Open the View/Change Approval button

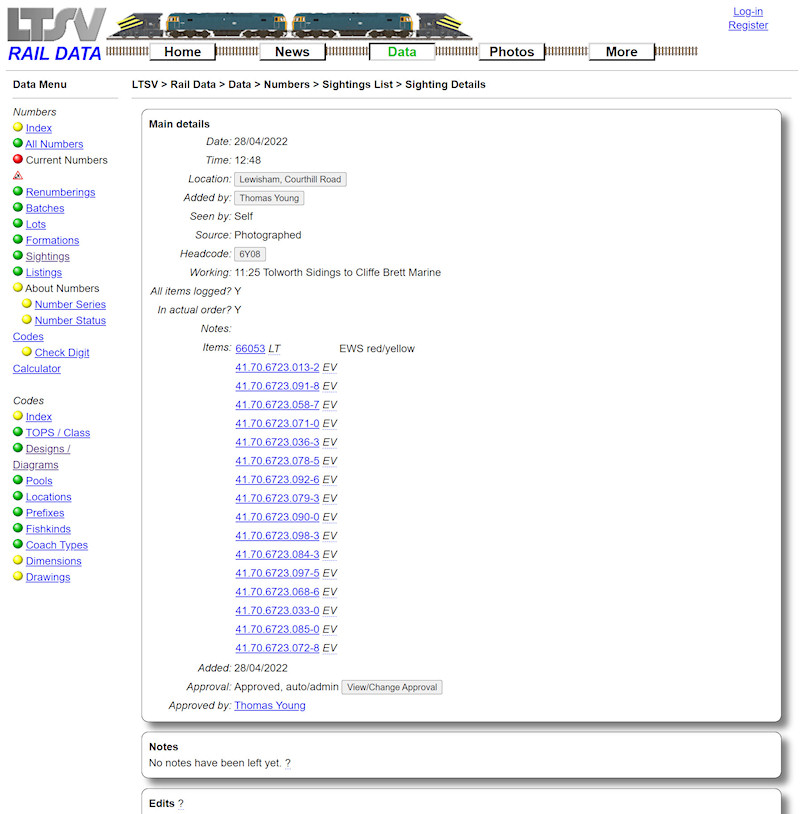(x=391, y=687)
